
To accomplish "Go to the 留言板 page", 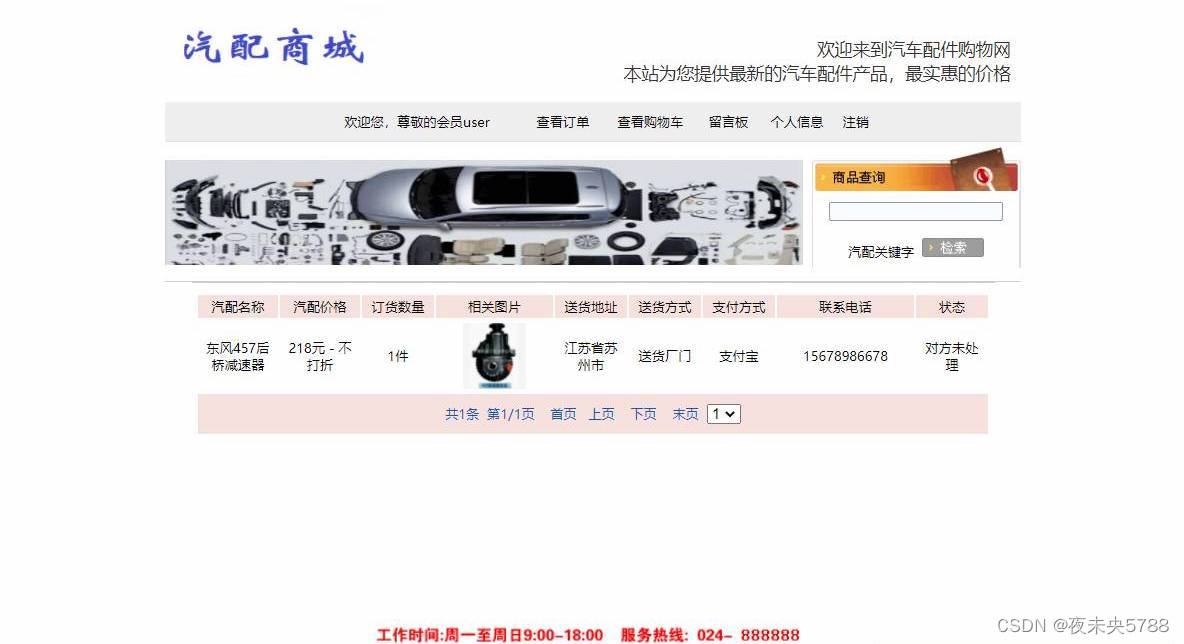I will (x=728, y=122).
